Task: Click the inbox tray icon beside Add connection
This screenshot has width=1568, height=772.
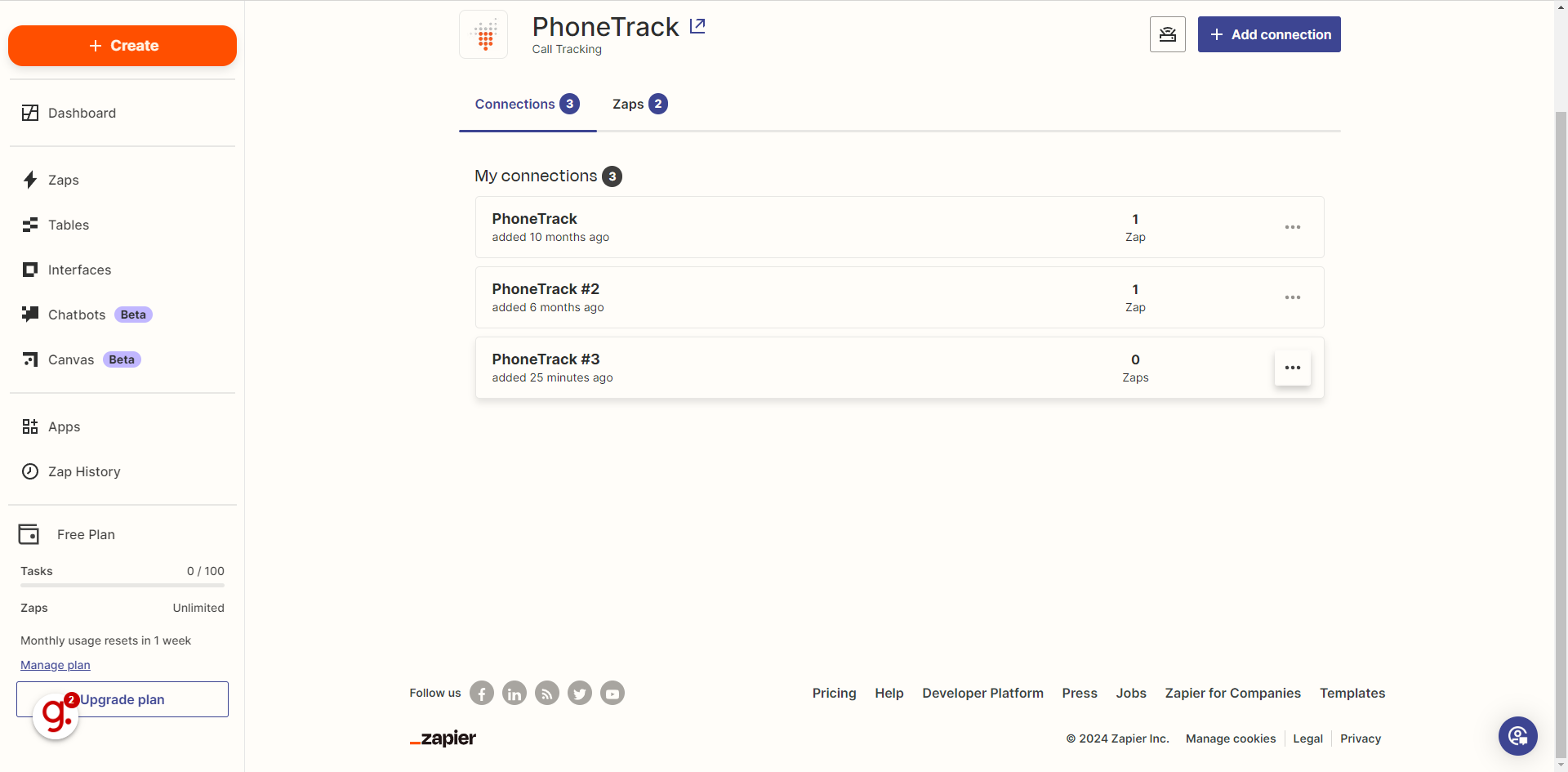Action: [x=1168, y=34]
